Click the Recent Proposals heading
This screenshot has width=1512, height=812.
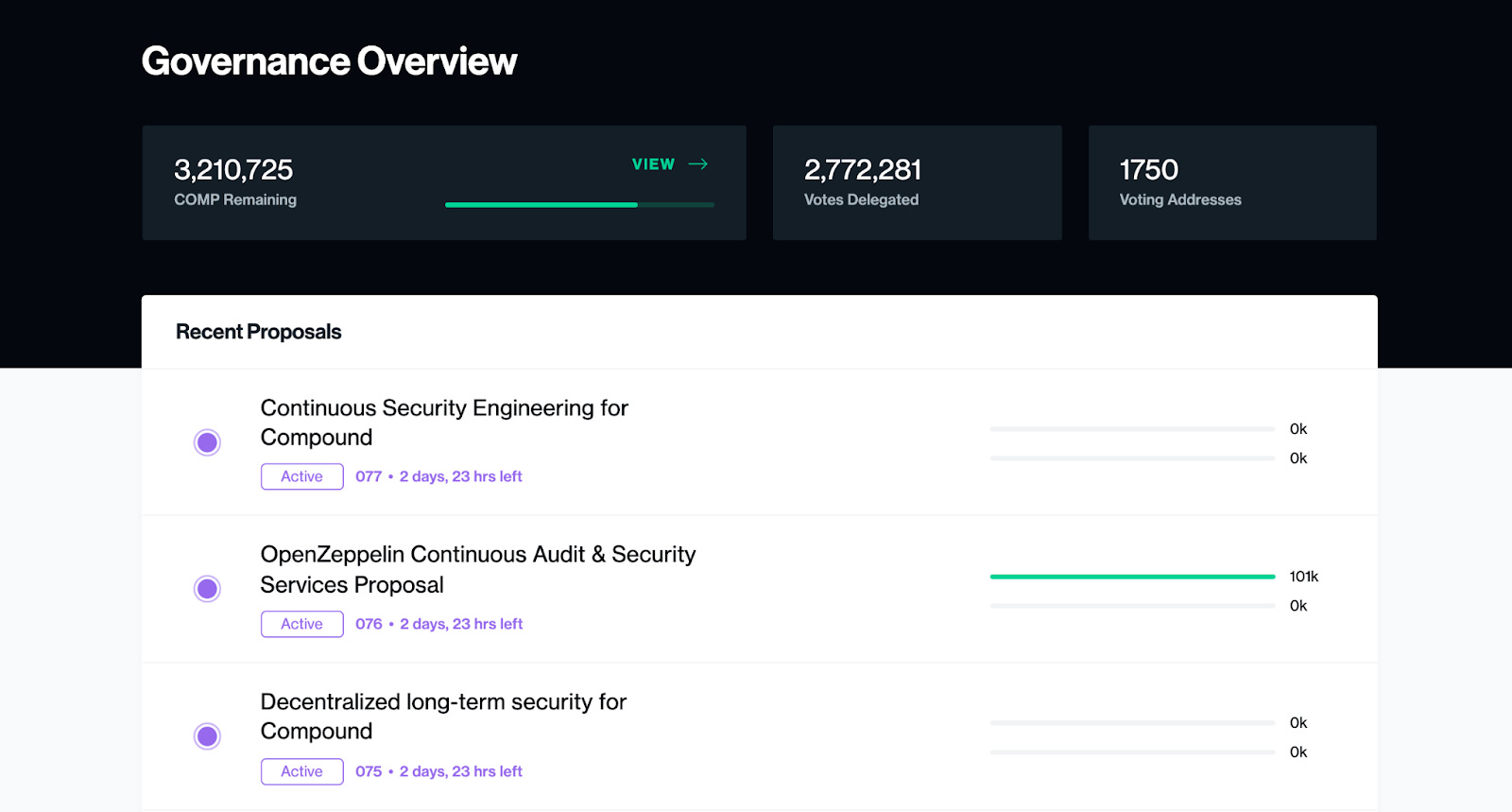pyautogui.click(x=258, y=332)
